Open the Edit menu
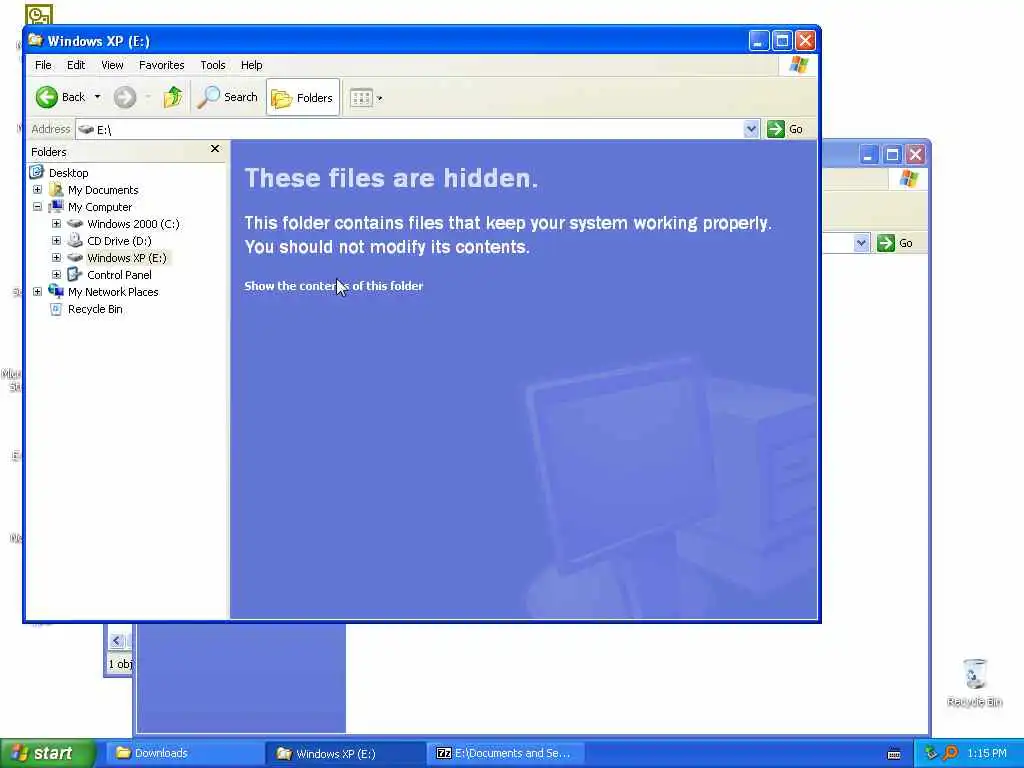The image size is (1024, 768). click(76, 65)
